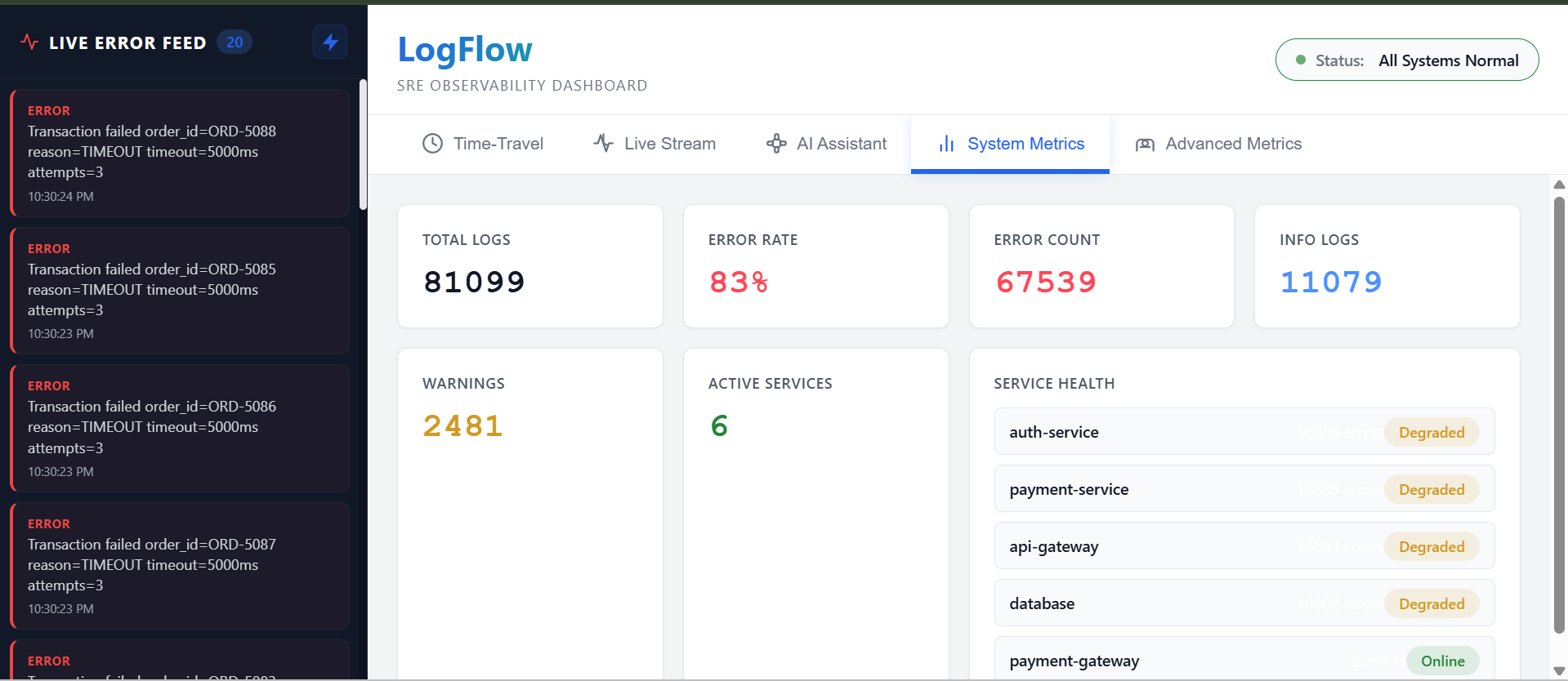The width and height of the screenshot is (1568, 681).
Task: Select the api-gateway health row
Action: 1244,545
